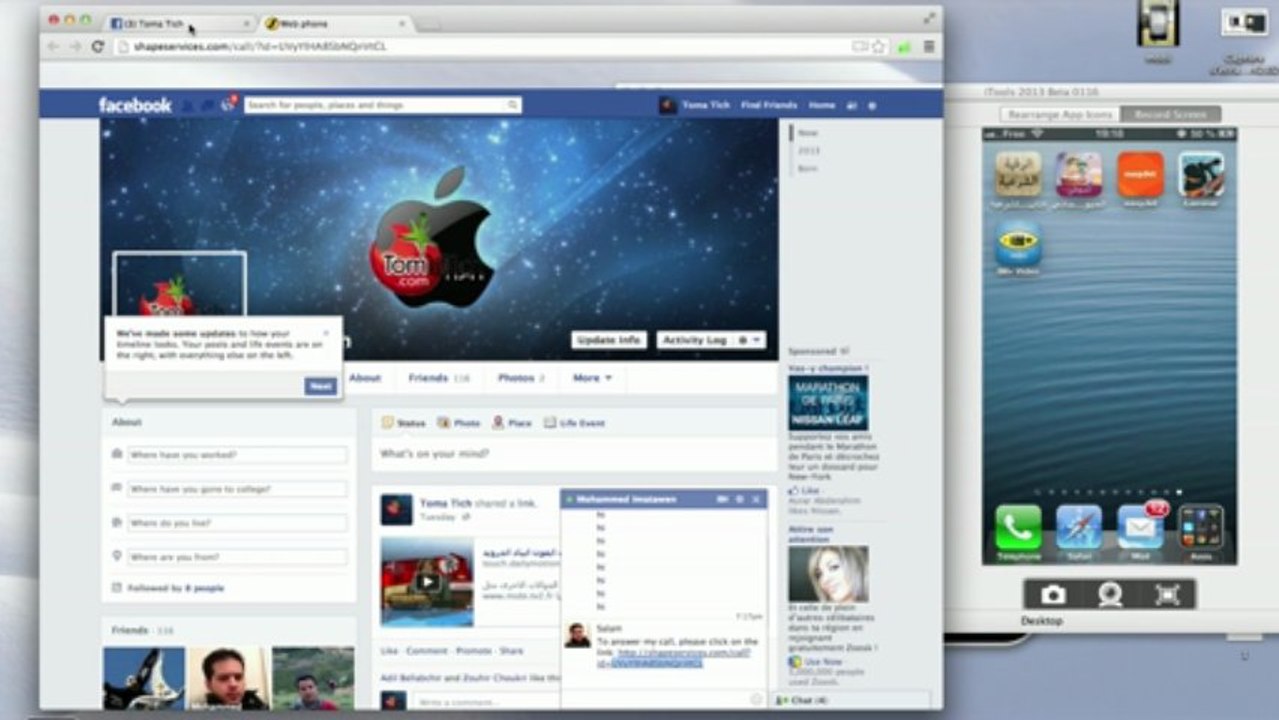The image size is (1279, 720).
Task: Play the shared video thumbnail
Action: [x=427, y=582]
